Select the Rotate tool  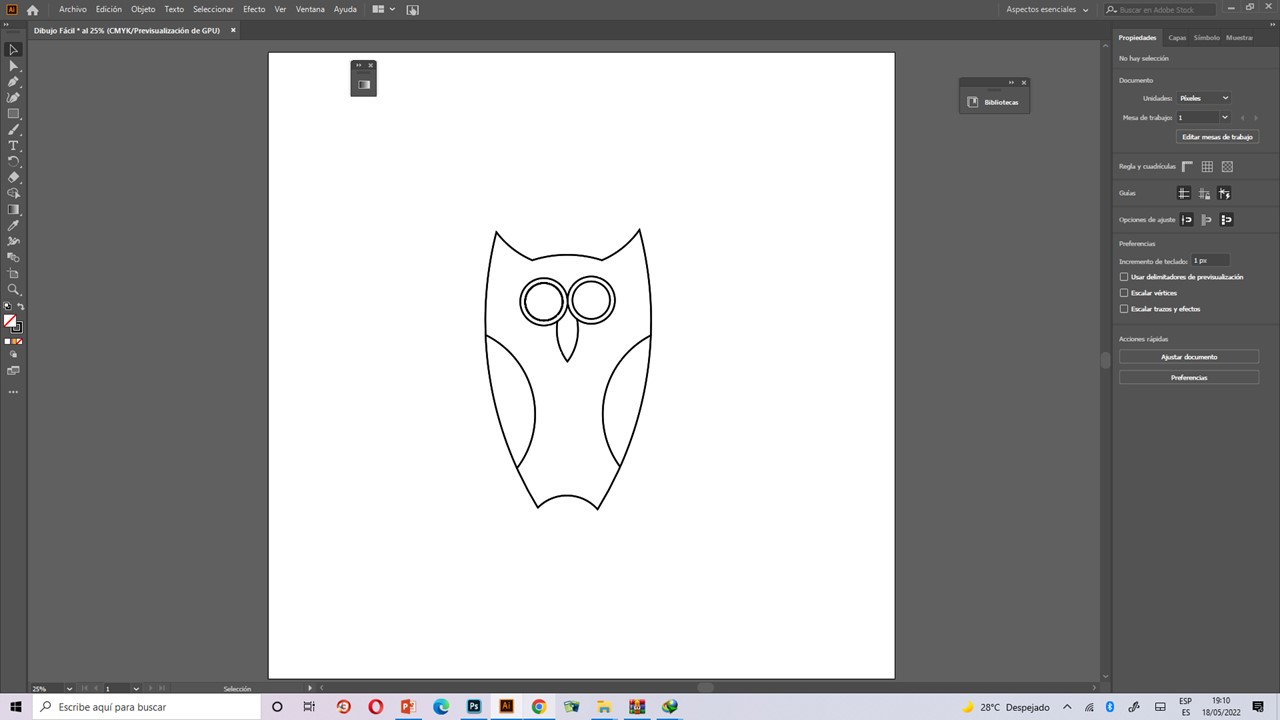pos(13,161)
